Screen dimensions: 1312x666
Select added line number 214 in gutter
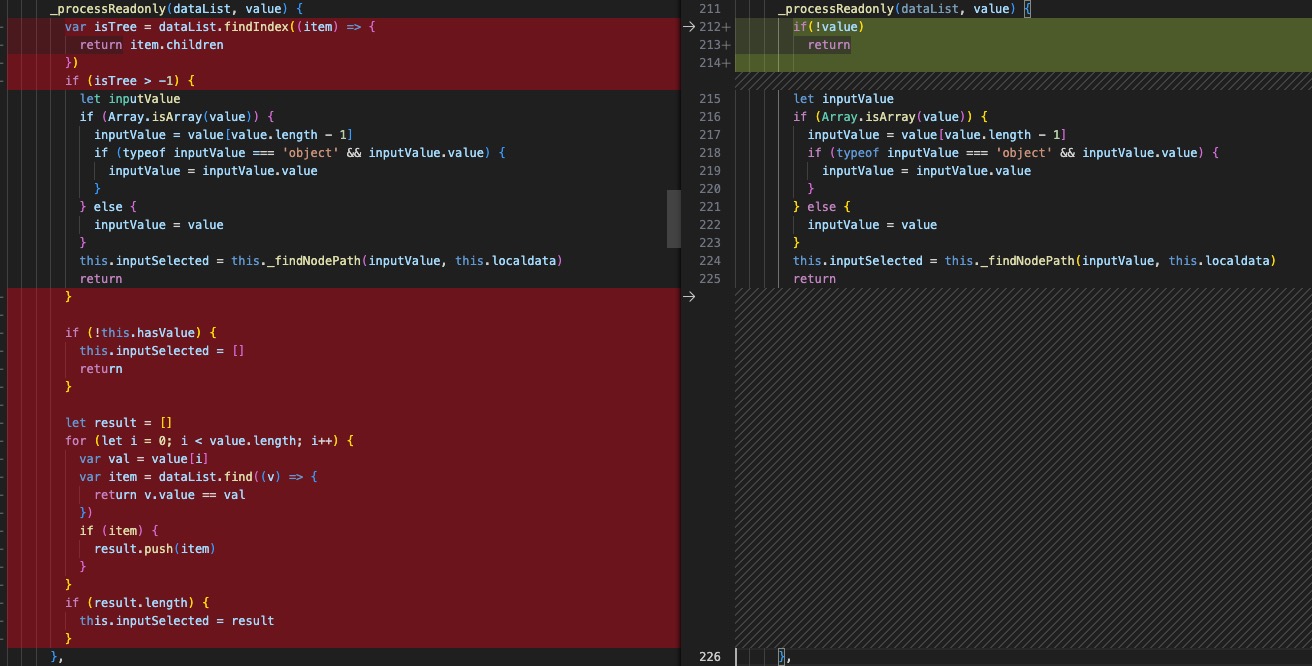point(710,63)
